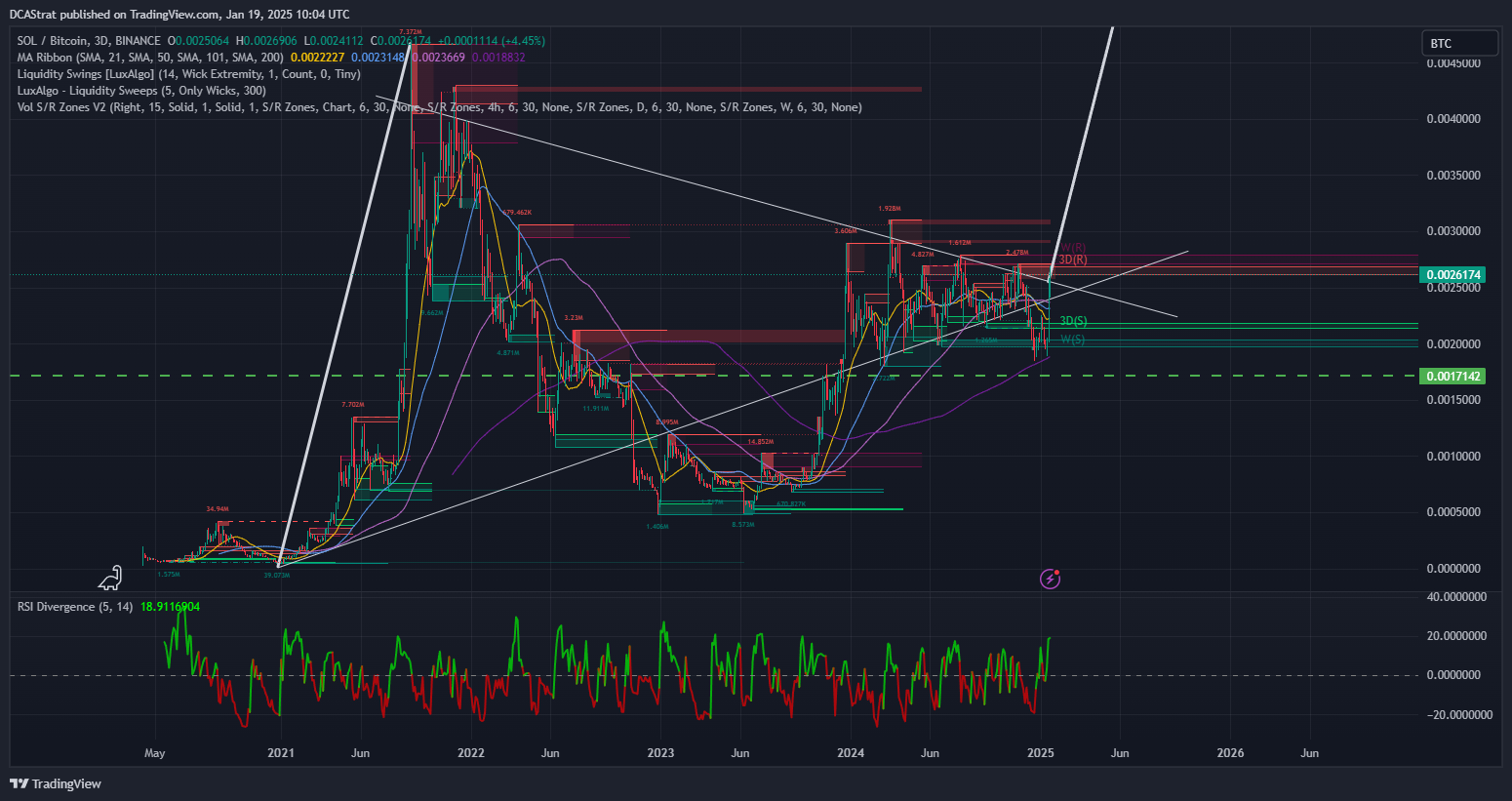This screenshot has width=1512, height=801.
Task: Click the 2023 label on time axis
Action: (x=660, y=753)
